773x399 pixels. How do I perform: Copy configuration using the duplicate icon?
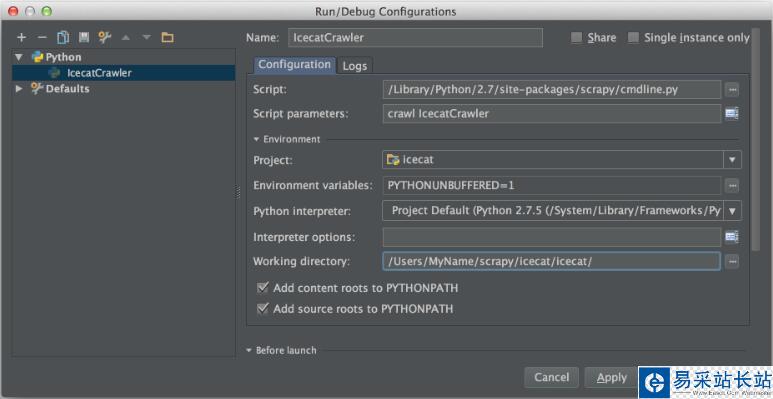(63, 37)
